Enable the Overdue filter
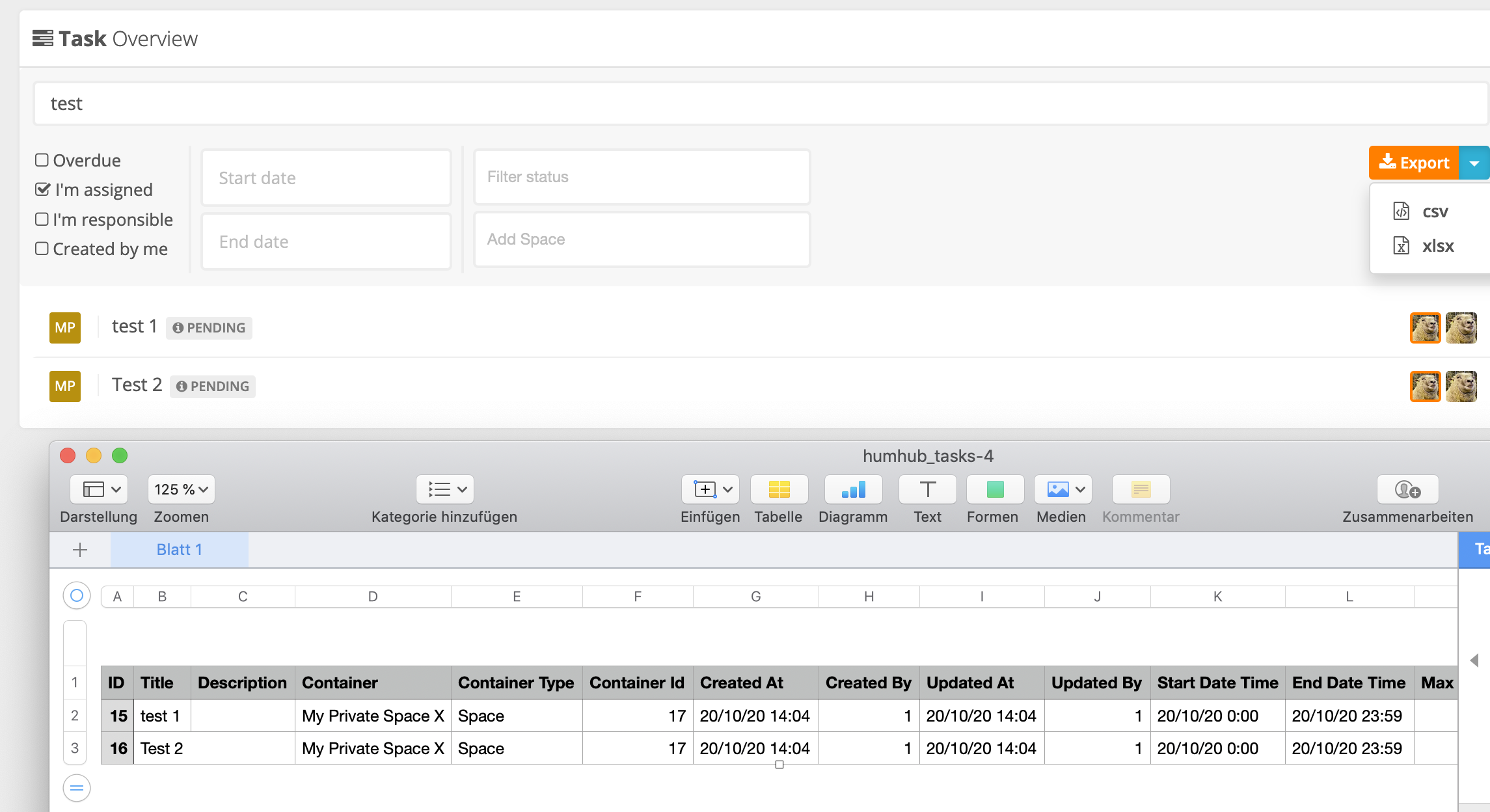Image resolution: width=1490 pixels, height=812 pixels. [42, 159]
